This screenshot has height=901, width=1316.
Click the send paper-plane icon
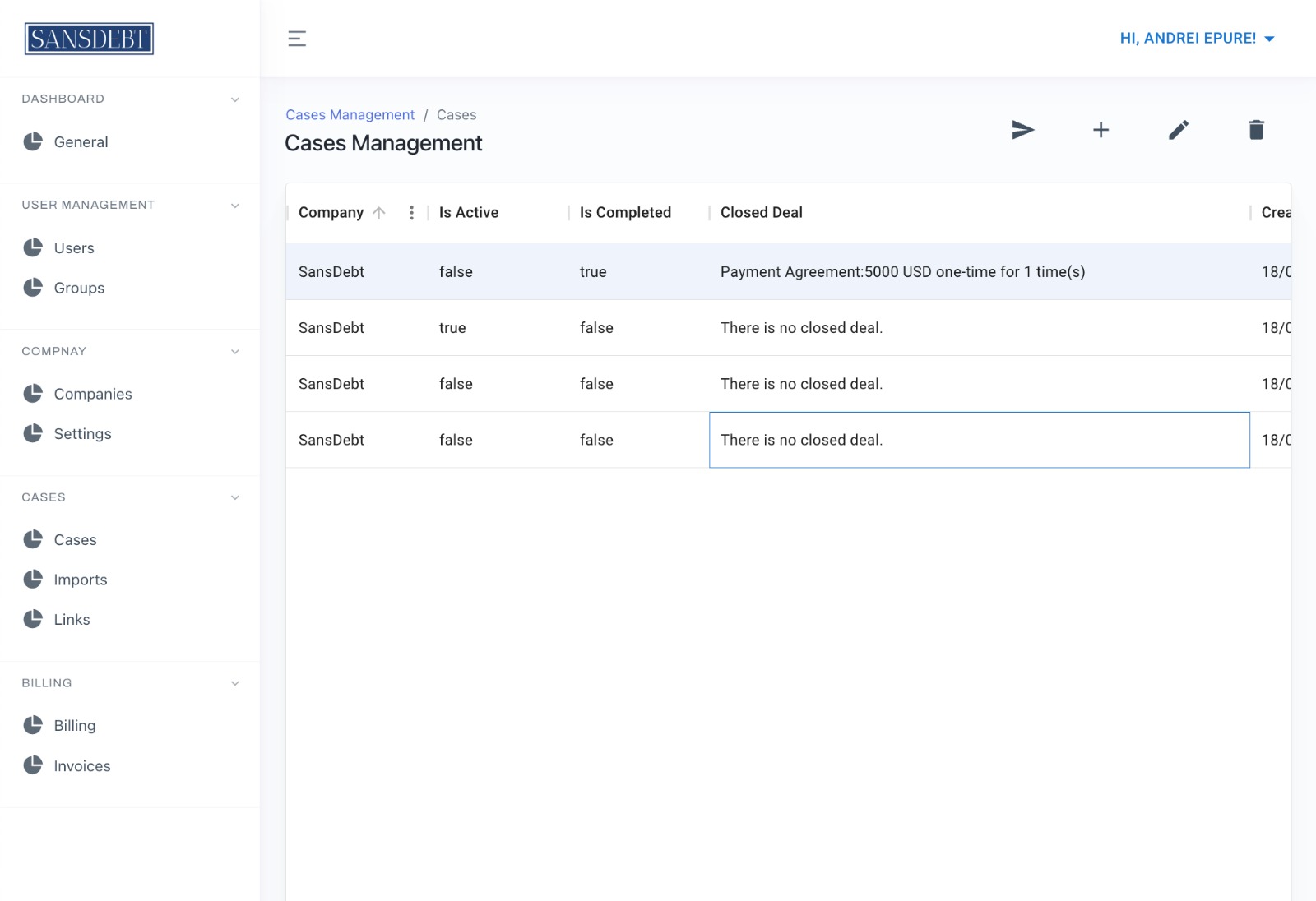(x=1022, y=130)
